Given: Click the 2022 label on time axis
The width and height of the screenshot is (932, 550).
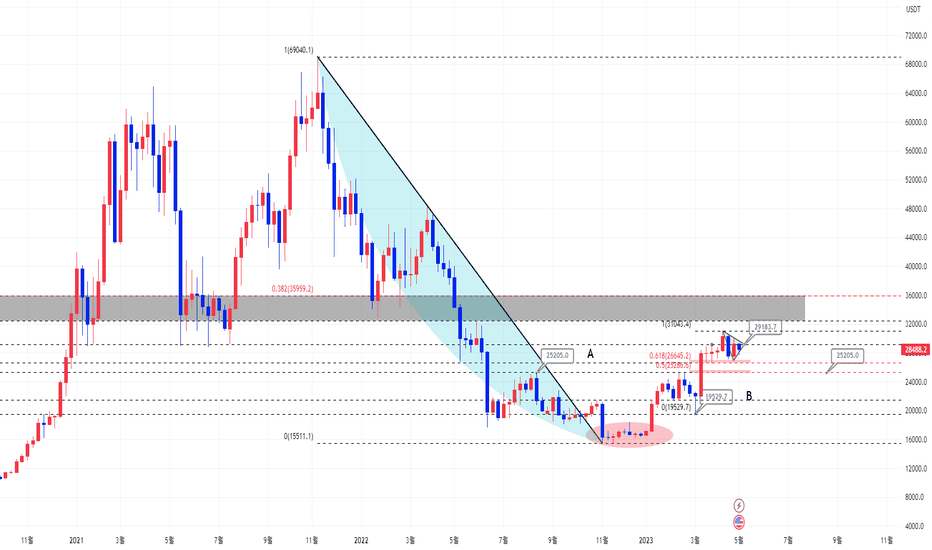Looking at the screenshot, I should (x=361, y=540).
